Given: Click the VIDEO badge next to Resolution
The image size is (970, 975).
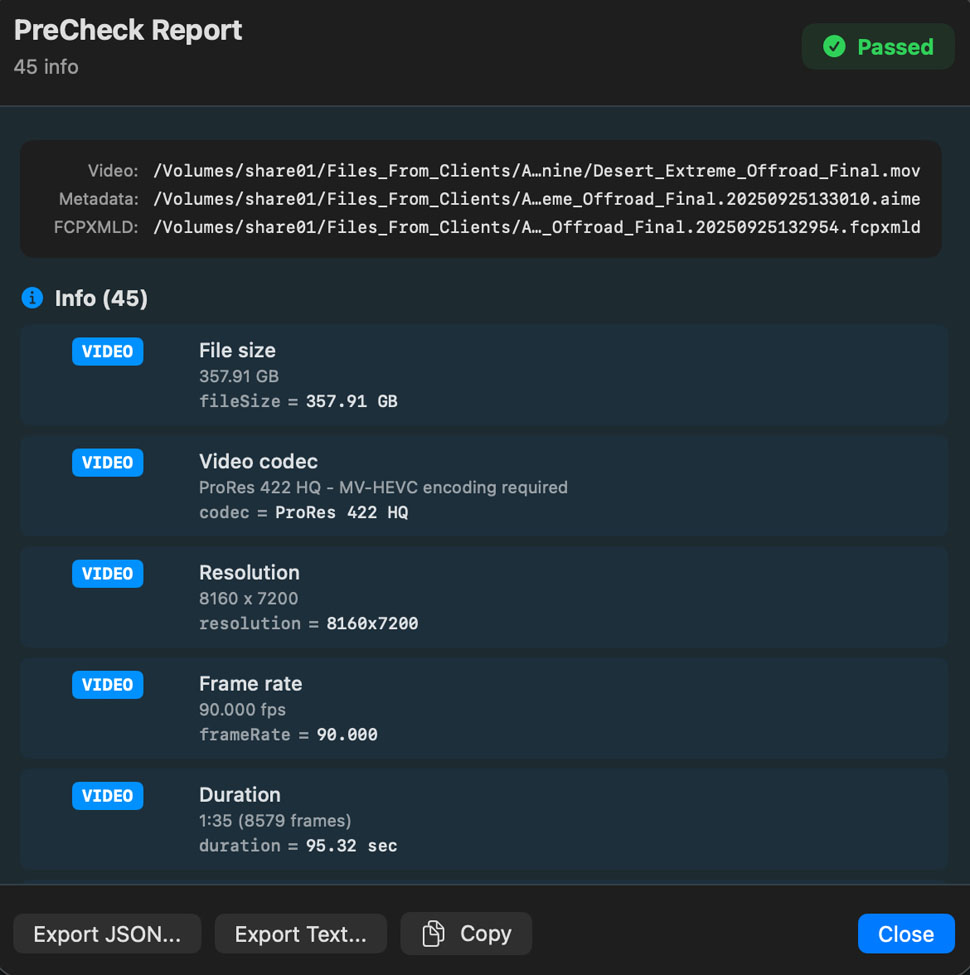Looking at the screenshot, I should (108, 574).
